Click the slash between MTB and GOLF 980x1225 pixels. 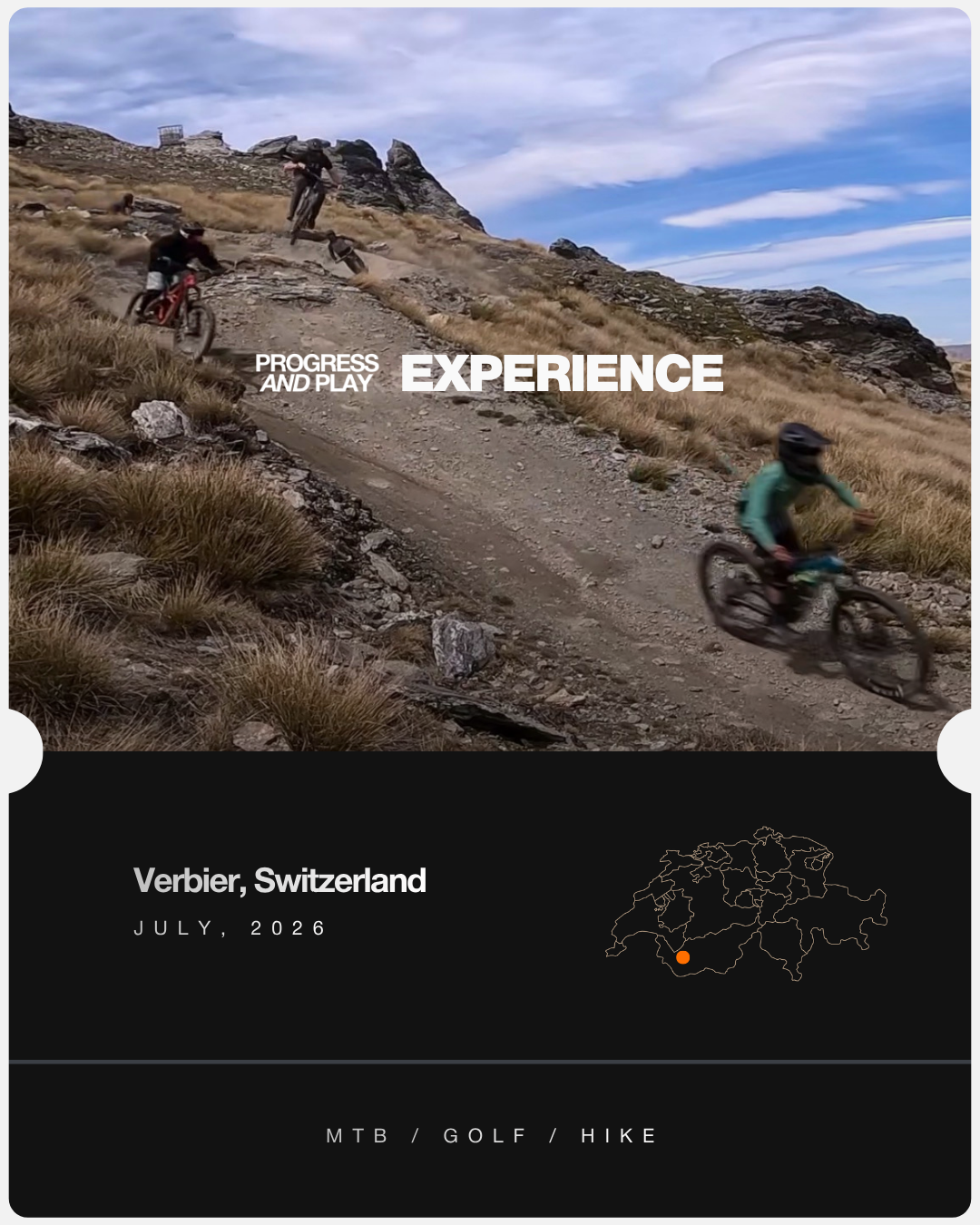416,1136
